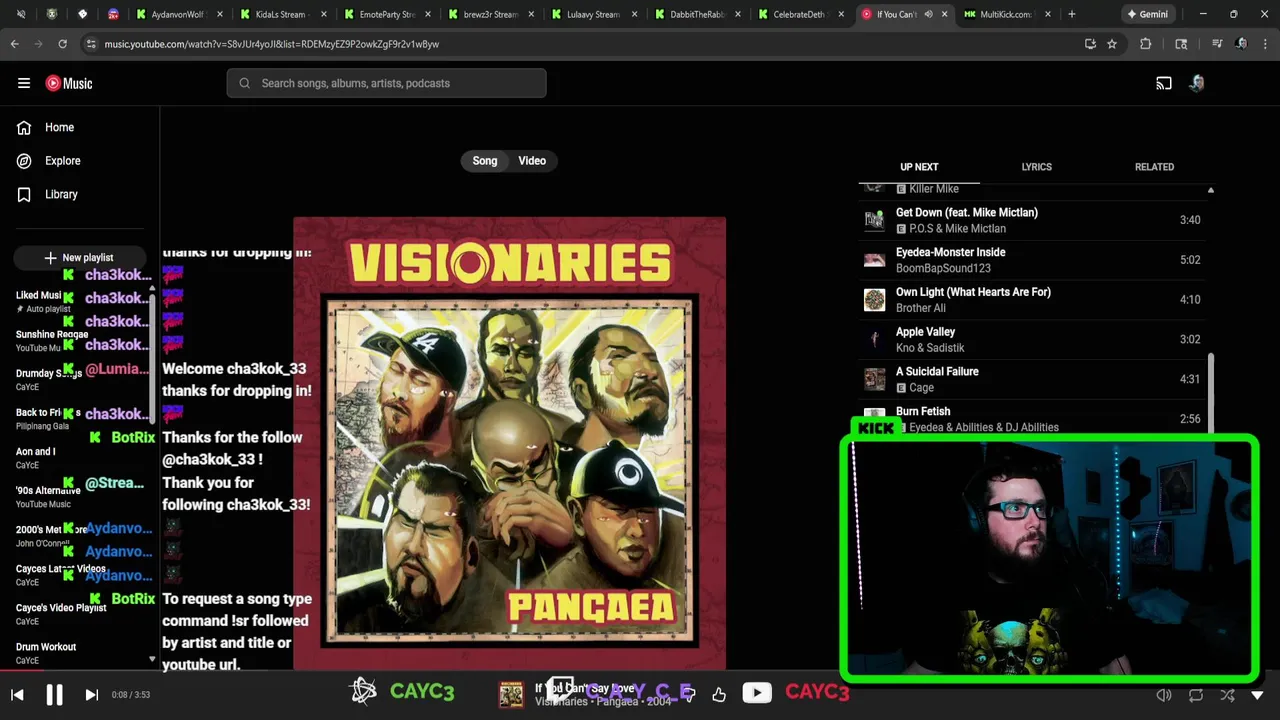Click the YouTube Music logo
Image resolution: width=1280 pixels, height=720 pixels.
(69, 83)
